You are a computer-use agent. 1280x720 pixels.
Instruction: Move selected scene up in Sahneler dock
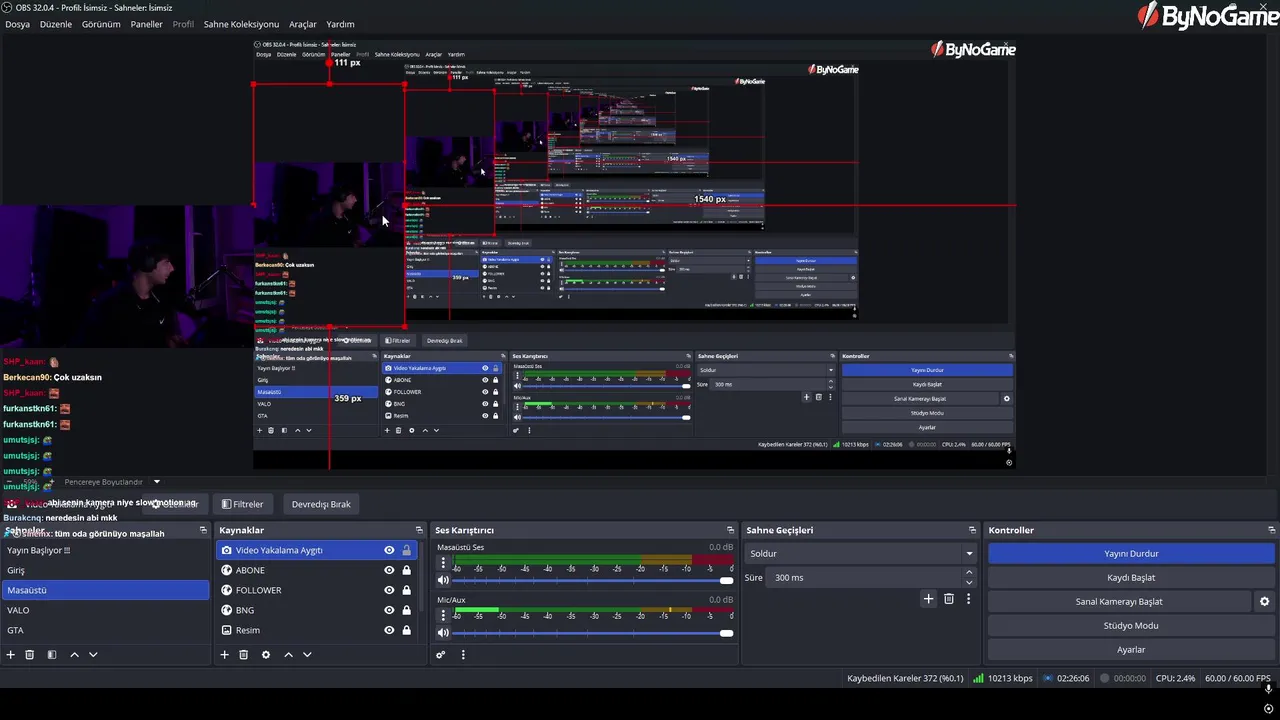point(74,655)
